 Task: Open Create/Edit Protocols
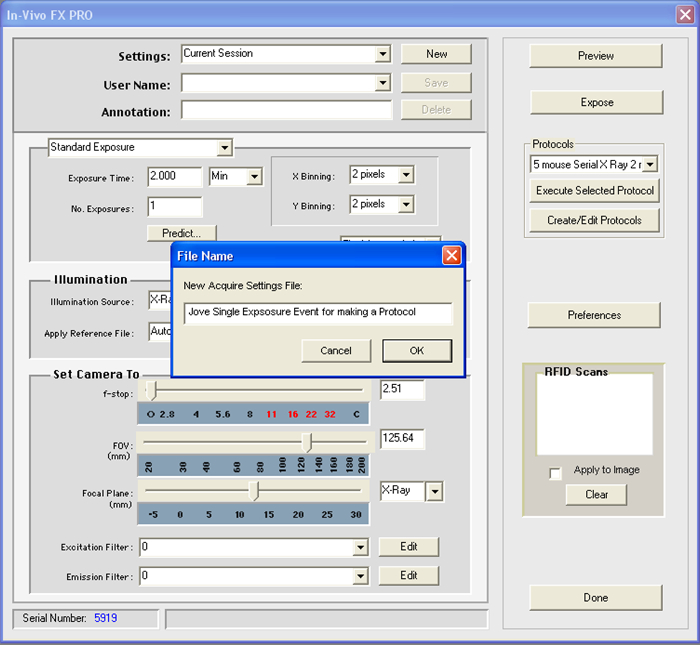(594, 221)
